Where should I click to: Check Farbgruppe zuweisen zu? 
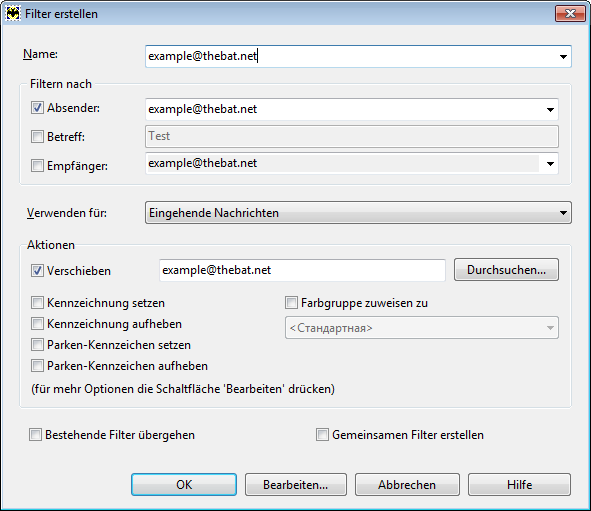tap(291, 303)
